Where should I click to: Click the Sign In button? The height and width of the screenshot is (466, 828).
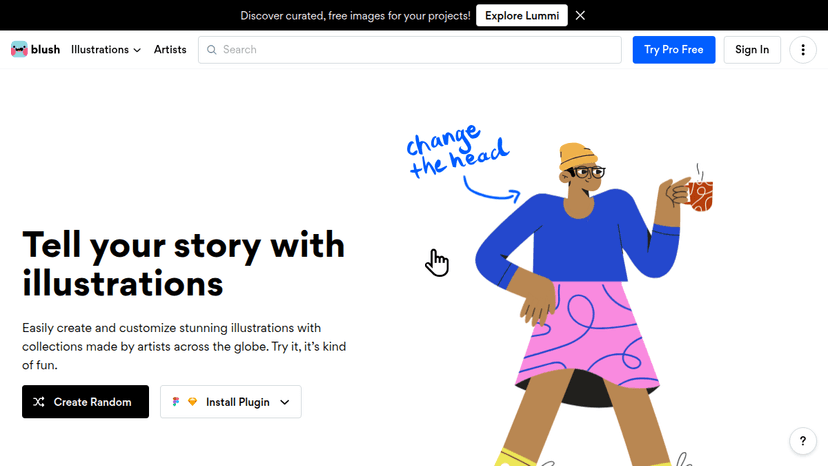tap(752, 50)
